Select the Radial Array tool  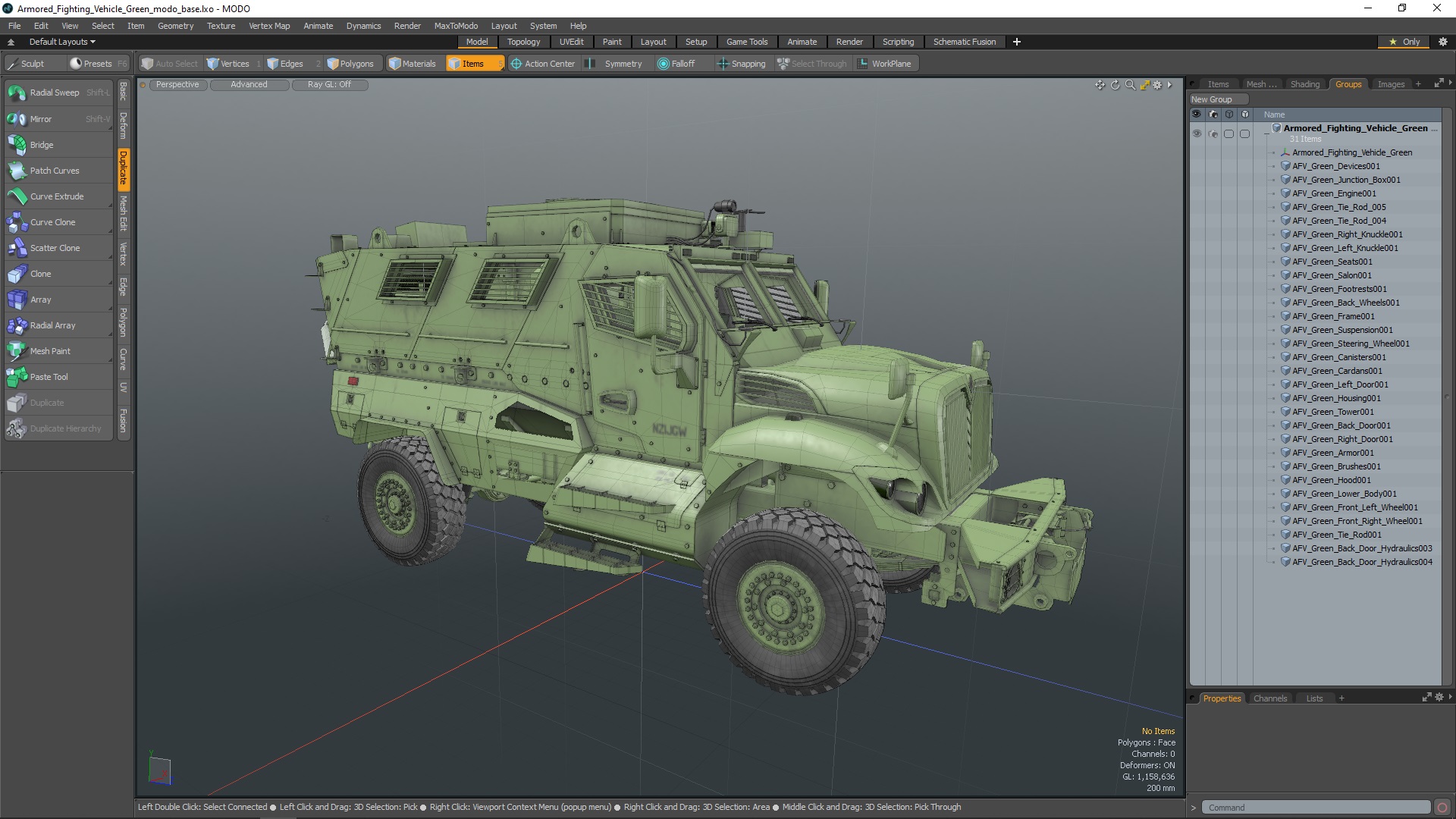[x=52, y=325]
